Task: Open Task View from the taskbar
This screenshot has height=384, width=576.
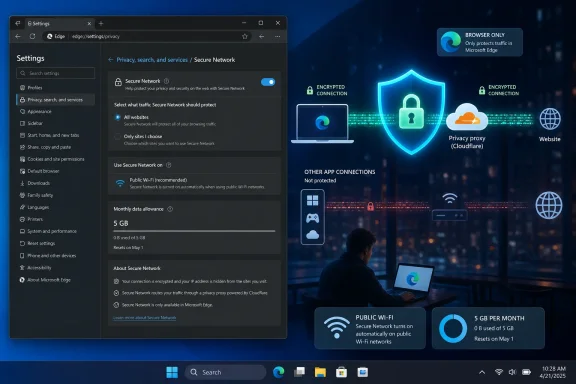Action: (x=299, y=372)
